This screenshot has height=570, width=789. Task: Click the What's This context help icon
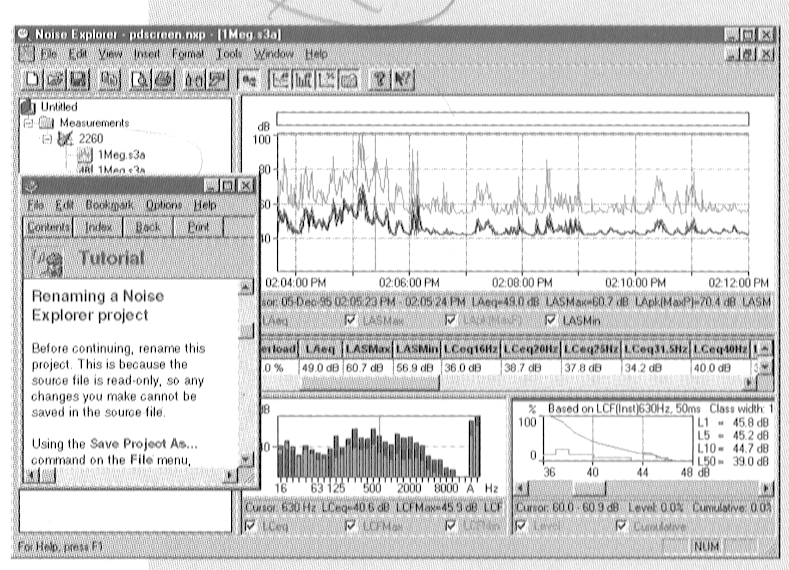[403, 80]
